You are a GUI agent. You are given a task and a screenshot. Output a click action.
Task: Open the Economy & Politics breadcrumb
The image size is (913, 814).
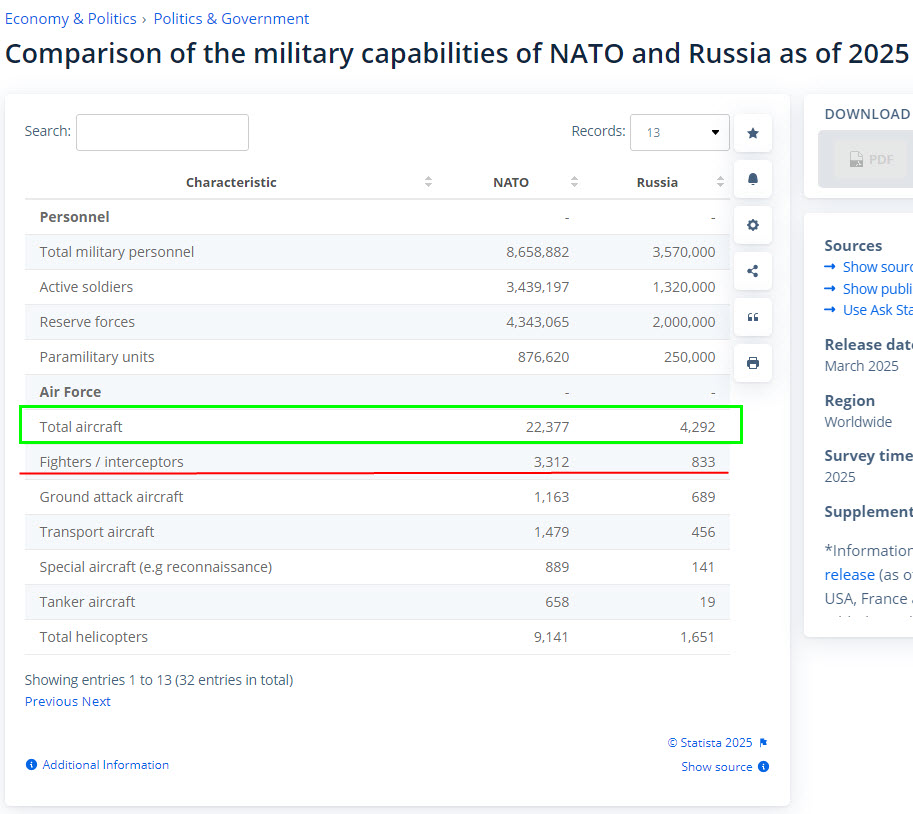pos(70,19)
